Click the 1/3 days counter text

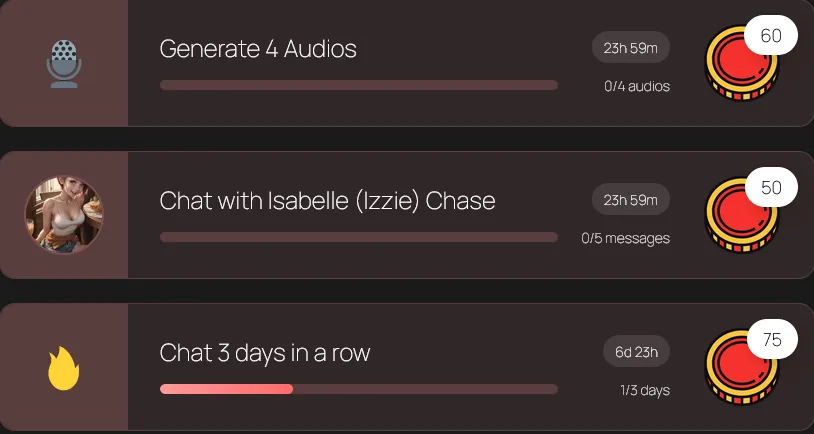click(644, 390)
